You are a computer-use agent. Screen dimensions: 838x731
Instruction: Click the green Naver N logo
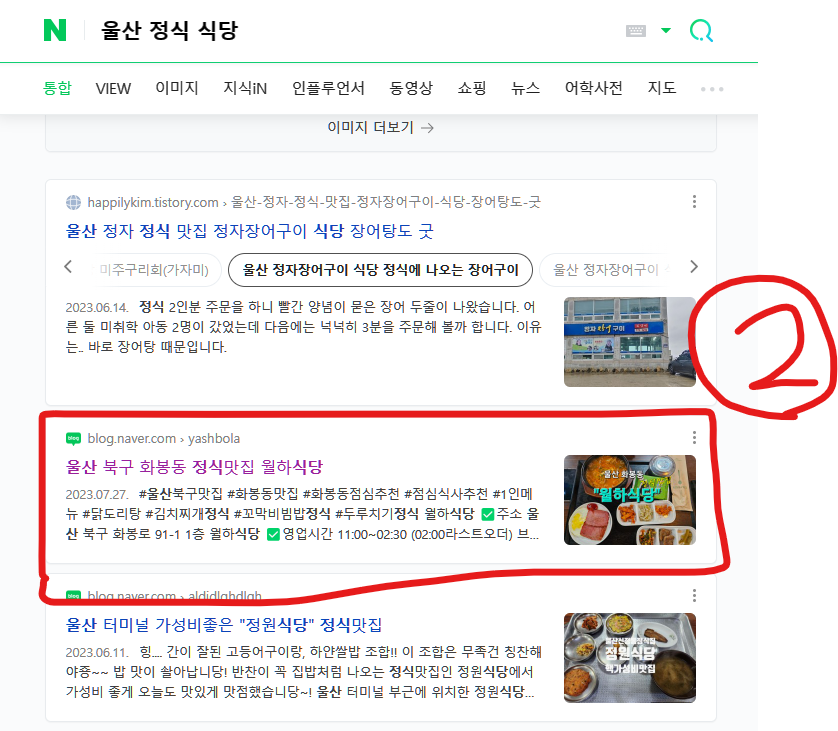55,30
